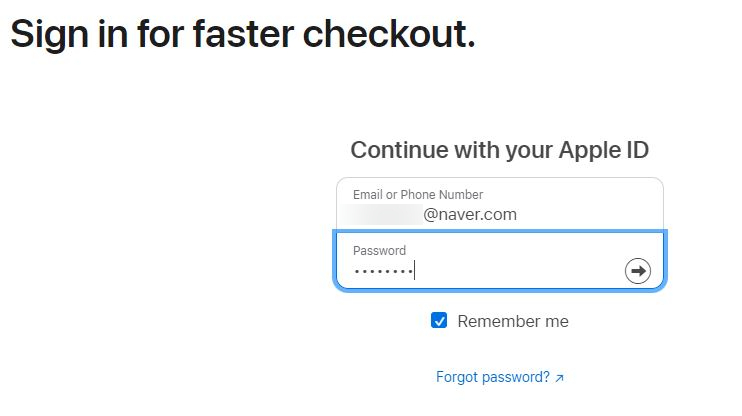Place cursor at end of password dots
The width and height of the screenshot is (742, 416).
[x=414, y=271]
